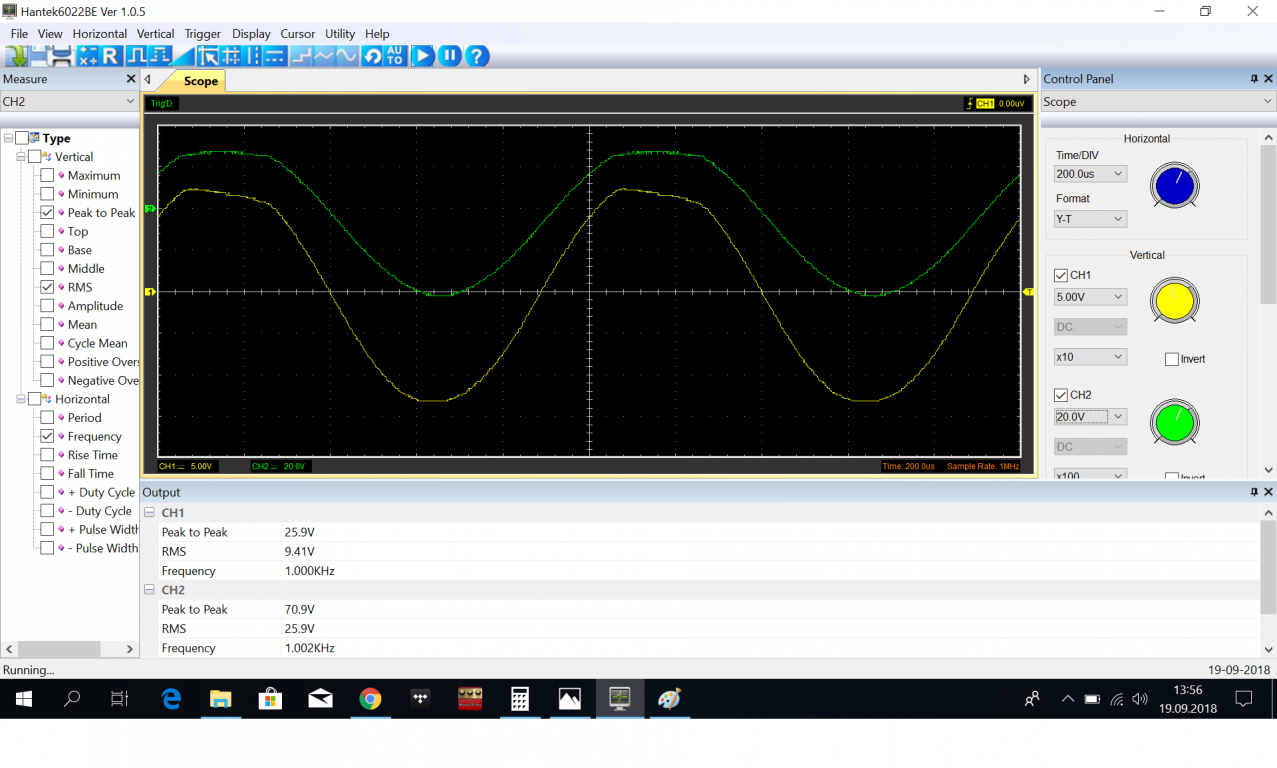Uncheck the Frequency measurement checkbox
The width and height of the screenshot is (1277, 768).
pyautogui.click(x=47, y=436)
